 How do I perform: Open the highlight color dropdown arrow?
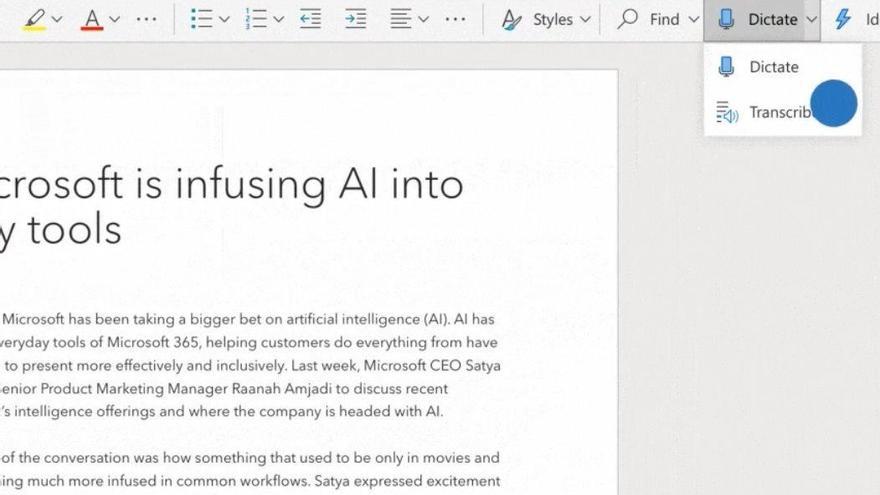point(57,19)
